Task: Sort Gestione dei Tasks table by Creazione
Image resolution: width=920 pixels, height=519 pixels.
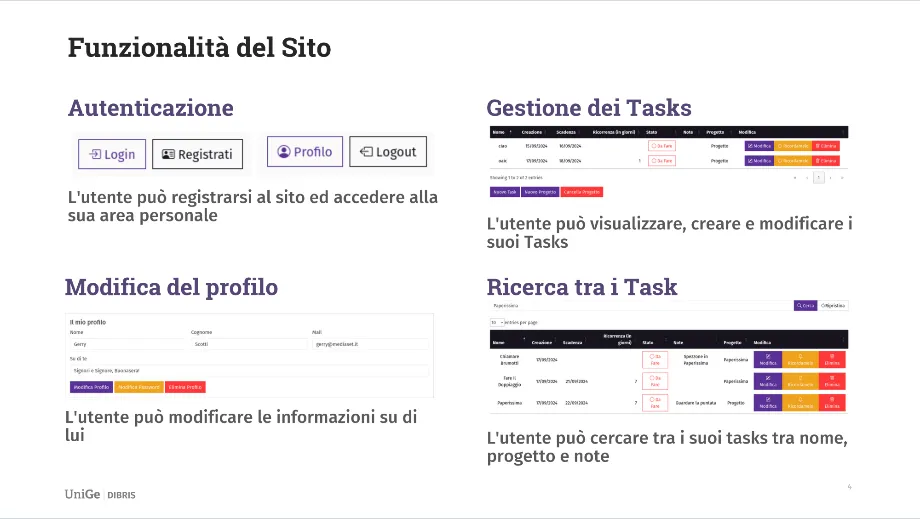Action: point(533,132)
